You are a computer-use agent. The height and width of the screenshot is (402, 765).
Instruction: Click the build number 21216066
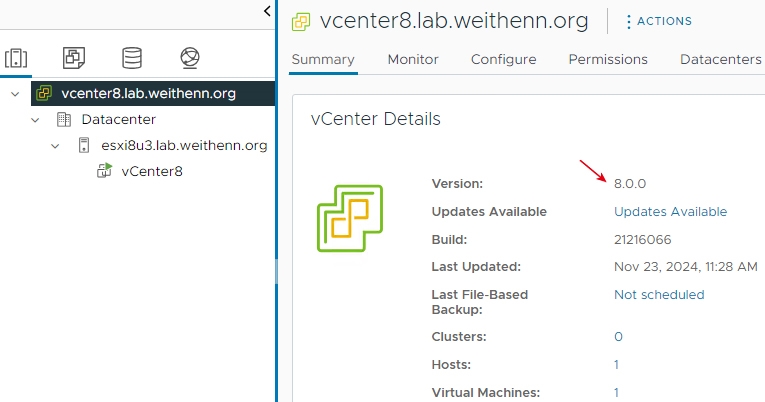point(643,240)
